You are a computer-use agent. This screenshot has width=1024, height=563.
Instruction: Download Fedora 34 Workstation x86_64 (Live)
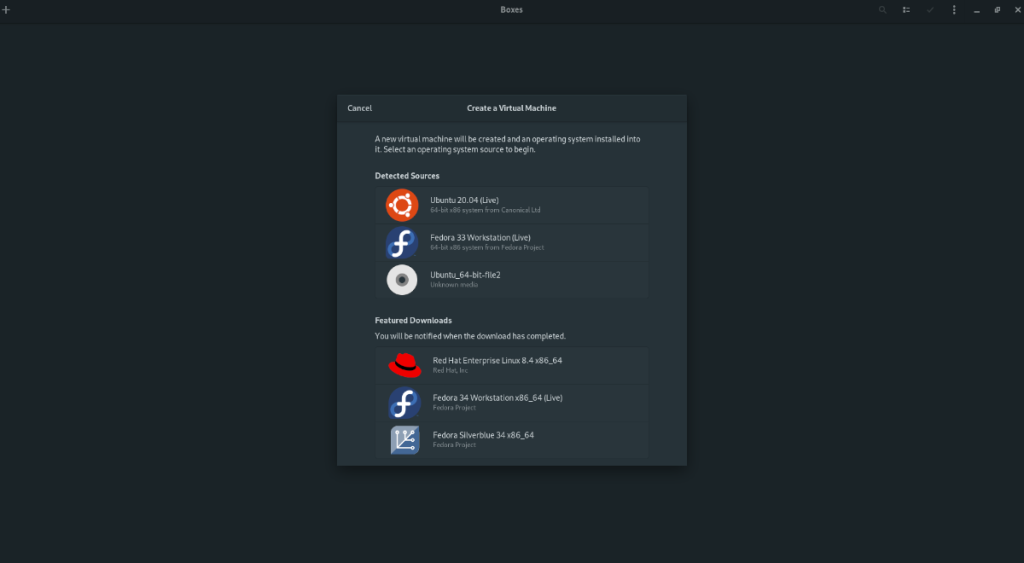(511, 402)
